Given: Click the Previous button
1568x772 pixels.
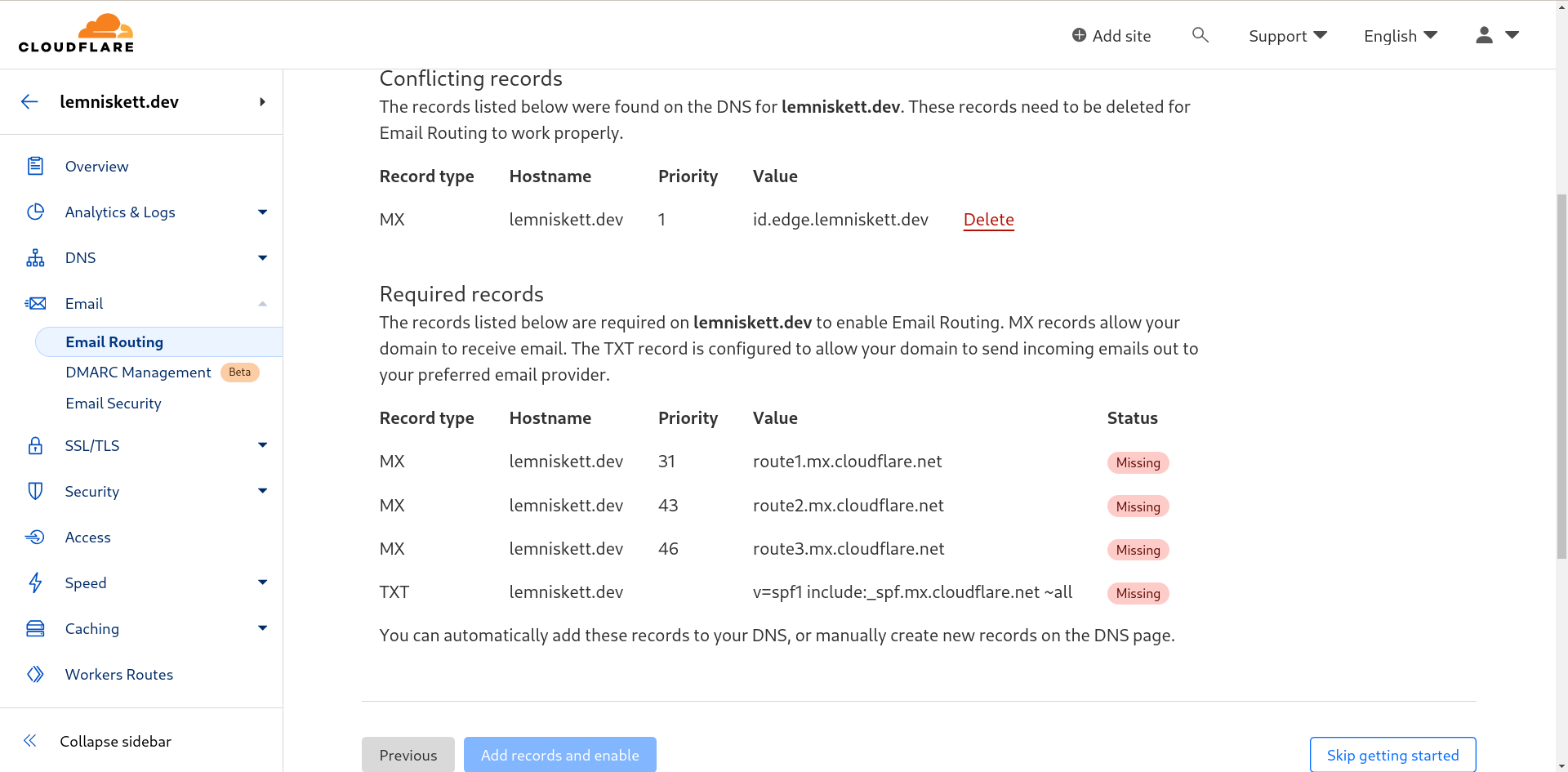Looking at the screenshot, I should click(408, 755).
